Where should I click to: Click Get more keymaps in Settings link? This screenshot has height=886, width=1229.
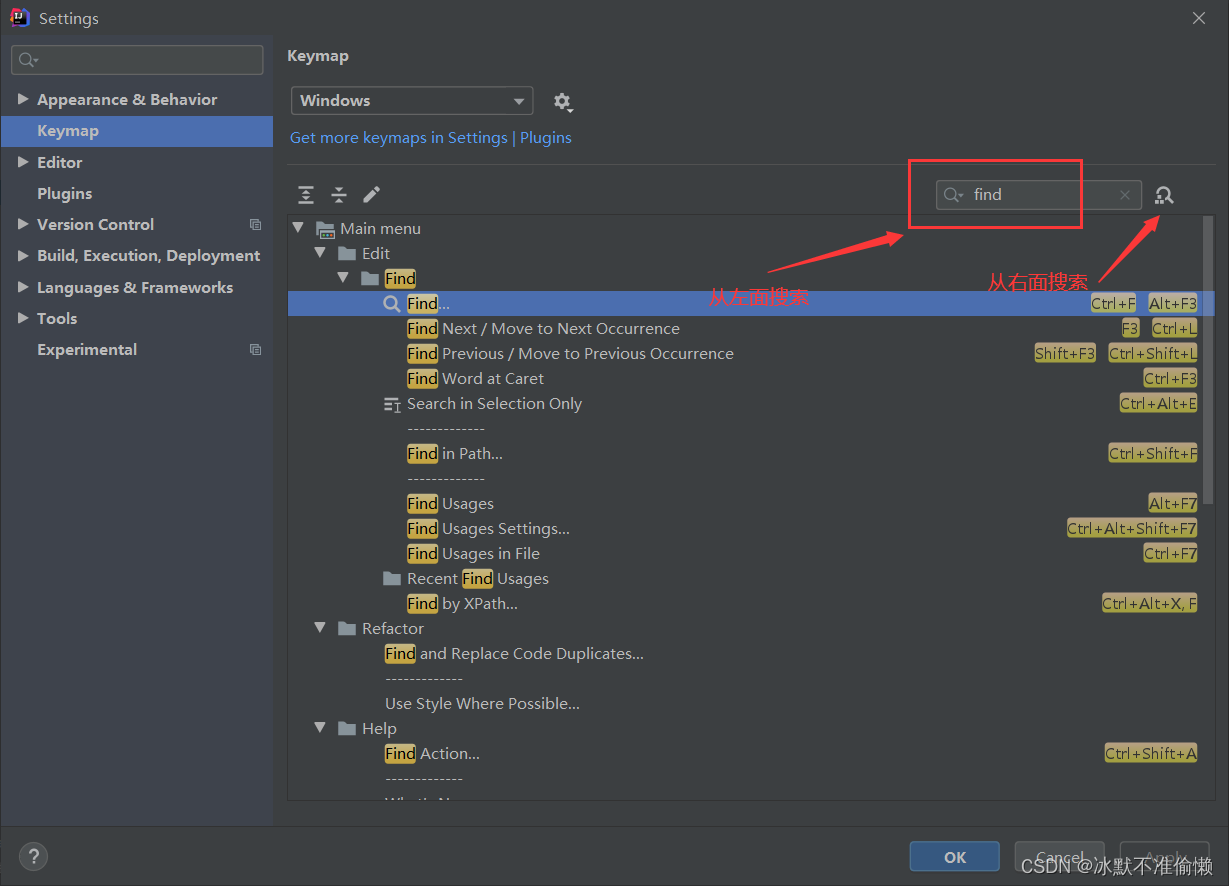tap(399, 138)
